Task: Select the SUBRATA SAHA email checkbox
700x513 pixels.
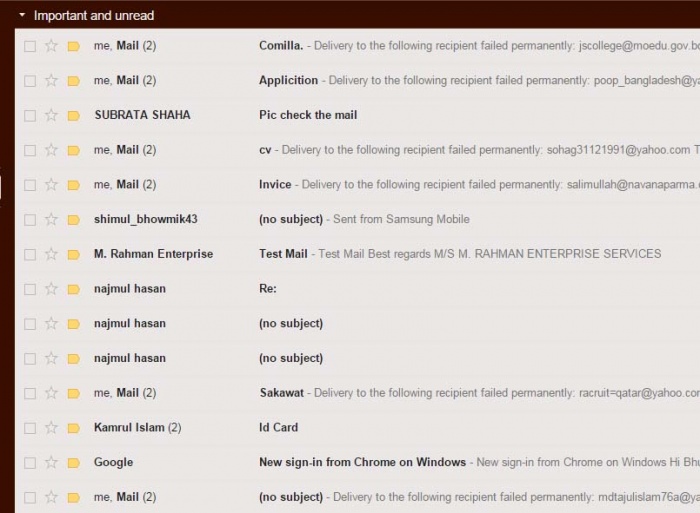Action: coord(30,115)
